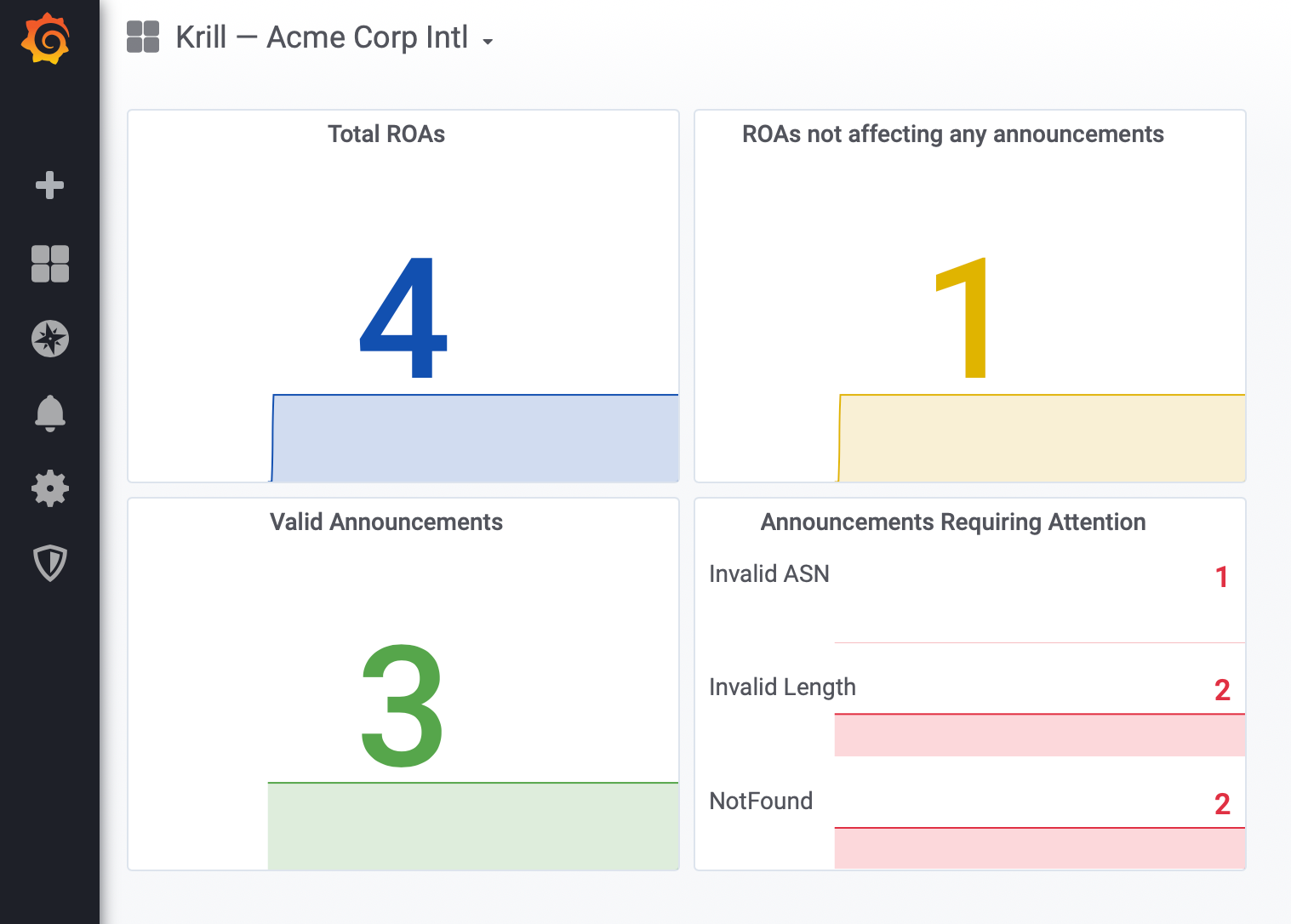
Task: Open Announcements Requiring Attention panel menu
Action: pyautogui.click(x=952, y=522)
